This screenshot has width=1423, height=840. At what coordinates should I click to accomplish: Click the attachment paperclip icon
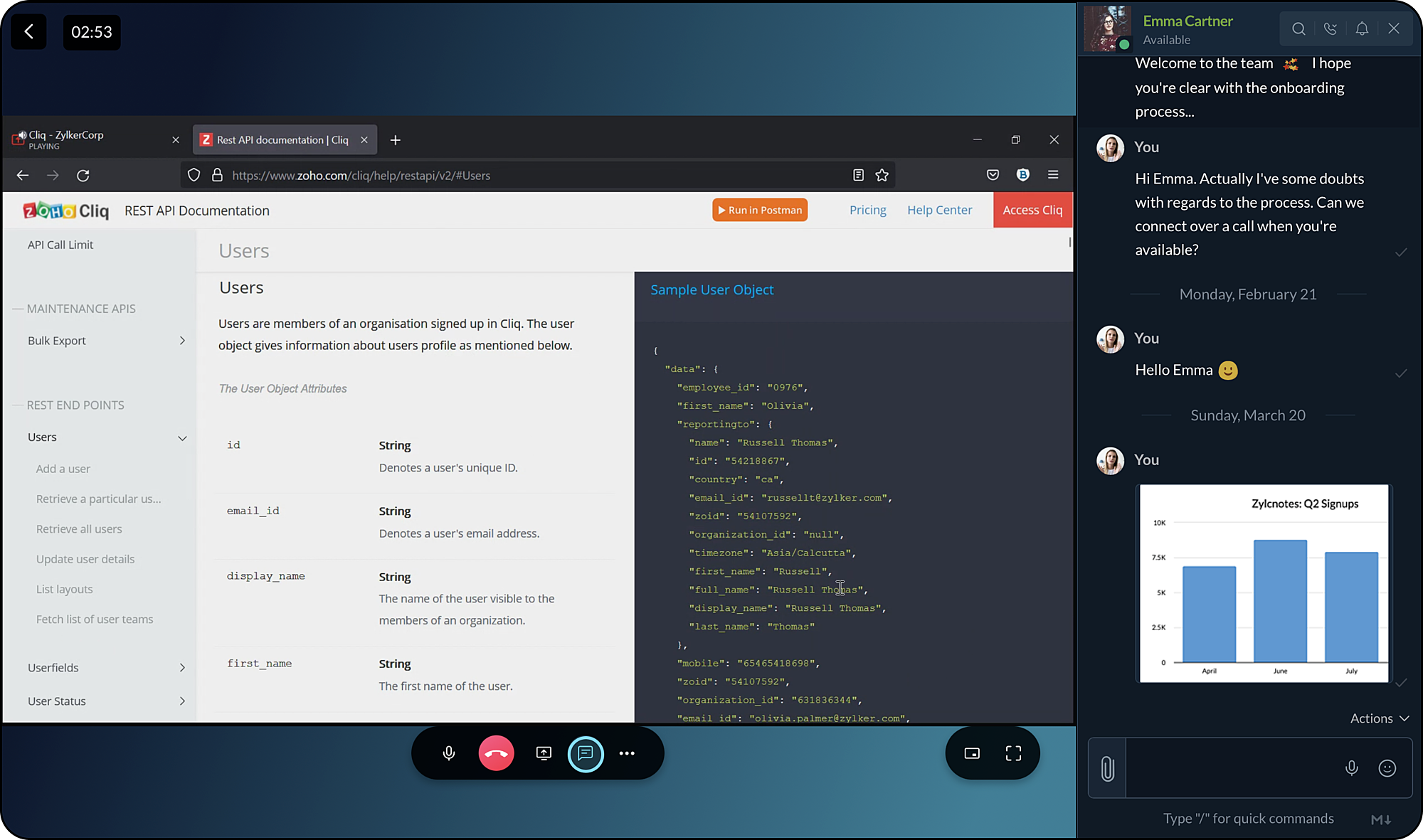[1107, 768]
